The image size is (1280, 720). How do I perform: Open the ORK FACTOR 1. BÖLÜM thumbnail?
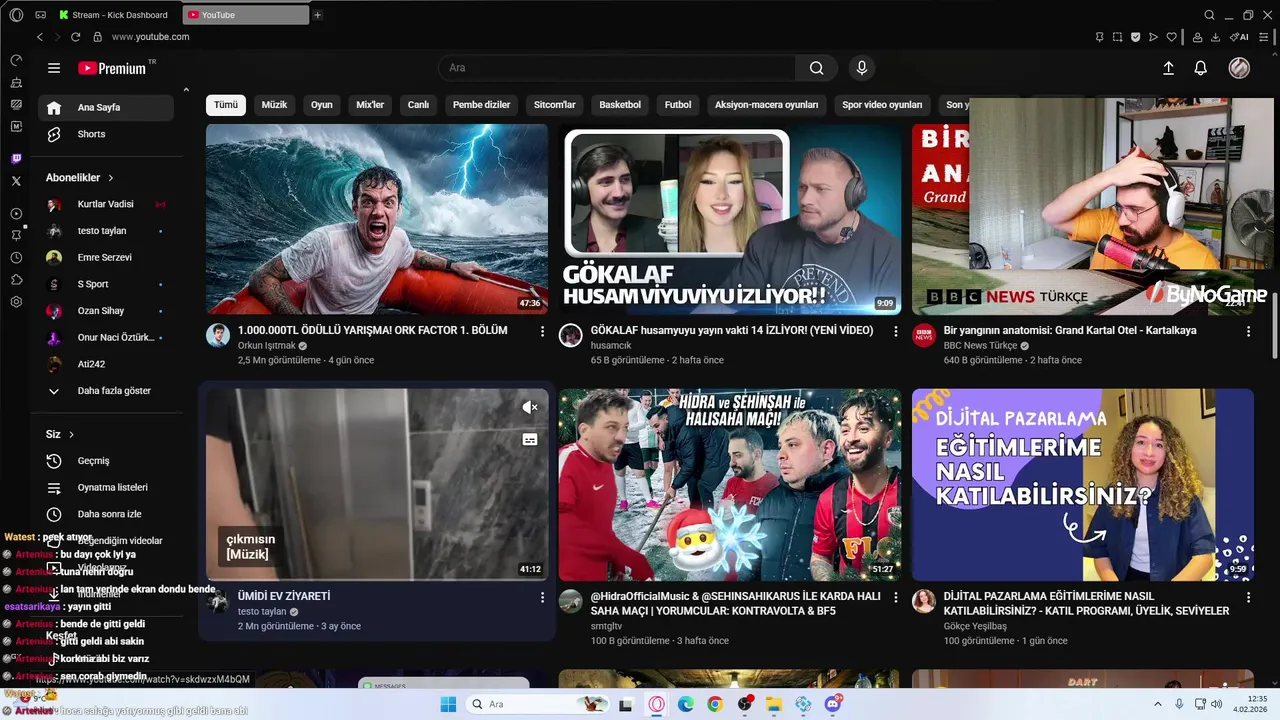[x=377, y=219]
